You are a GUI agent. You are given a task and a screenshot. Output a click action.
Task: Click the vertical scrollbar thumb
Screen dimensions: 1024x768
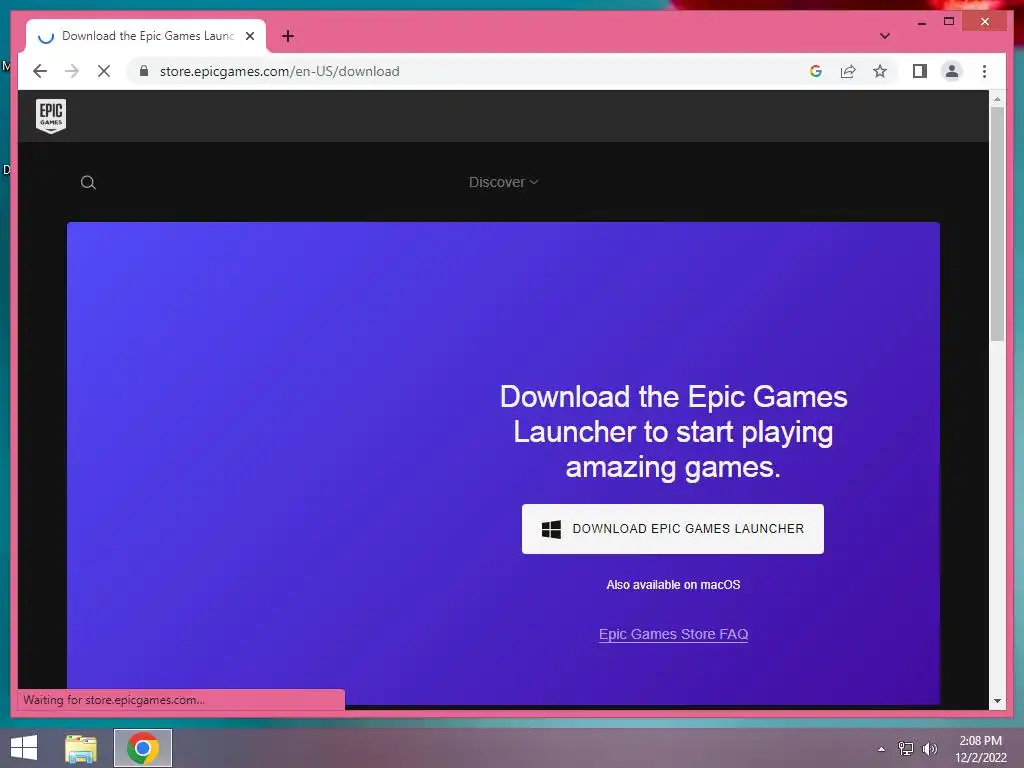click(x=997, y=223)
